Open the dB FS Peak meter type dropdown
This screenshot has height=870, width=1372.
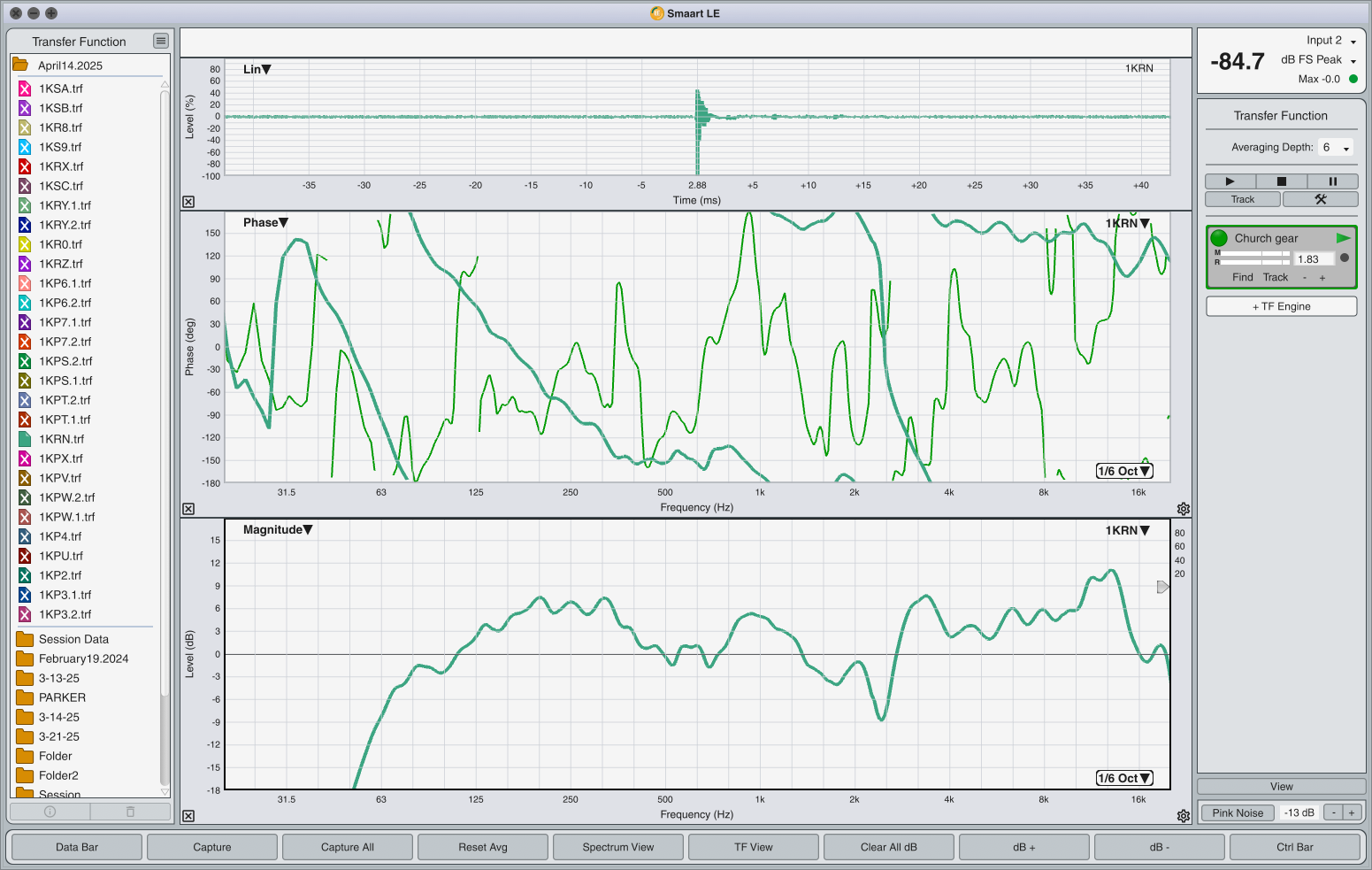(1319, 60)
